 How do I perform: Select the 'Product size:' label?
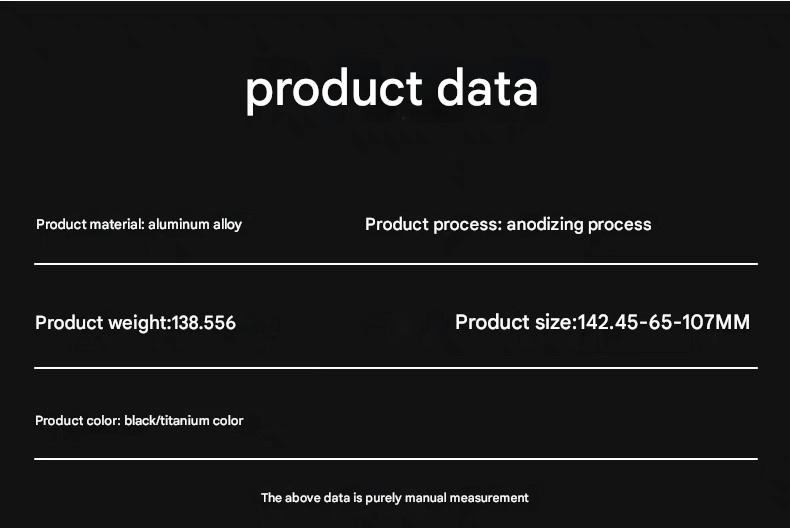coord(516,322)
